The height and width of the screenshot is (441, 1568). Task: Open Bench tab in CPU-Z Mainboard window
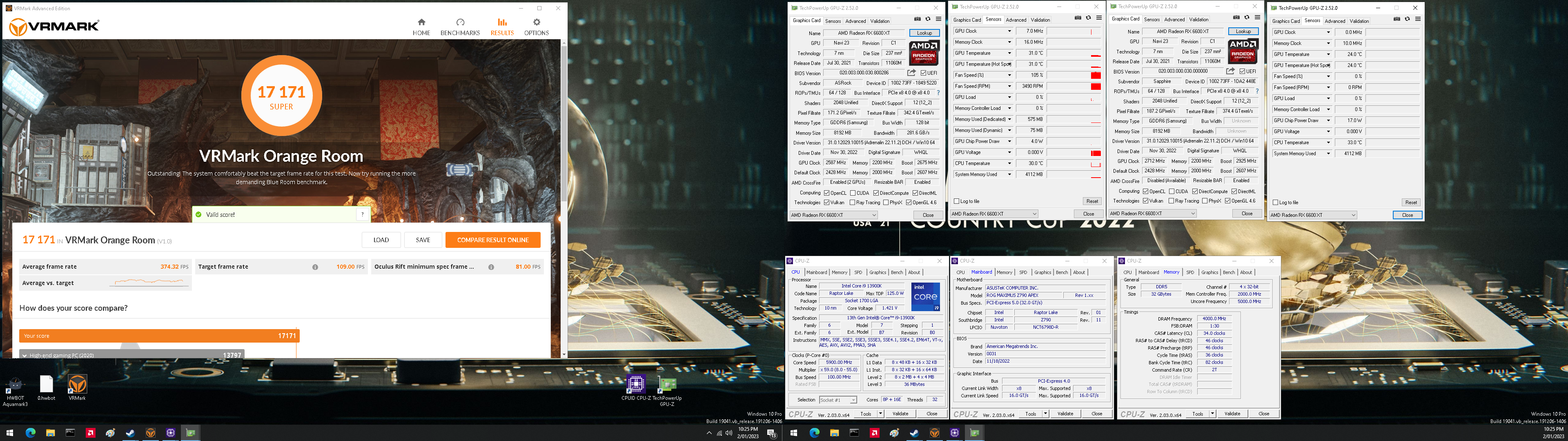coord(1062,272)
